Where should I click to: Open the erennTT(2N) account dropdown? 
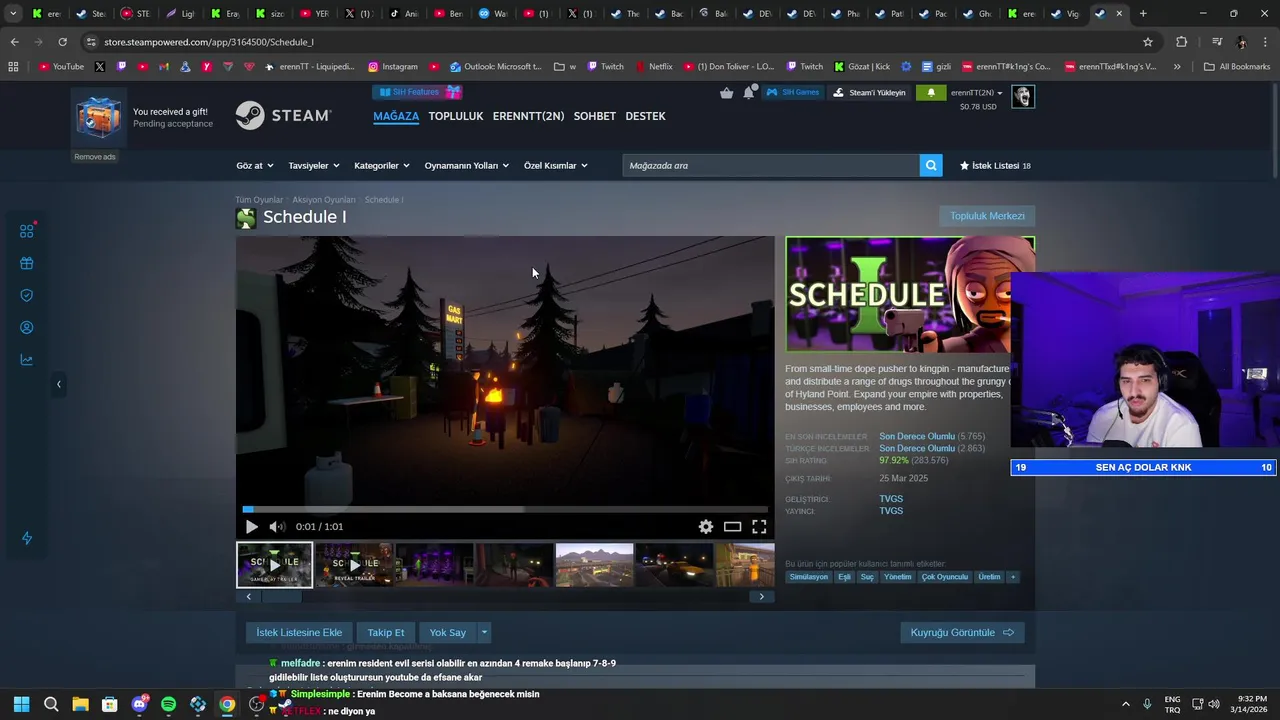pyautogui.click(x=976, y=93)
